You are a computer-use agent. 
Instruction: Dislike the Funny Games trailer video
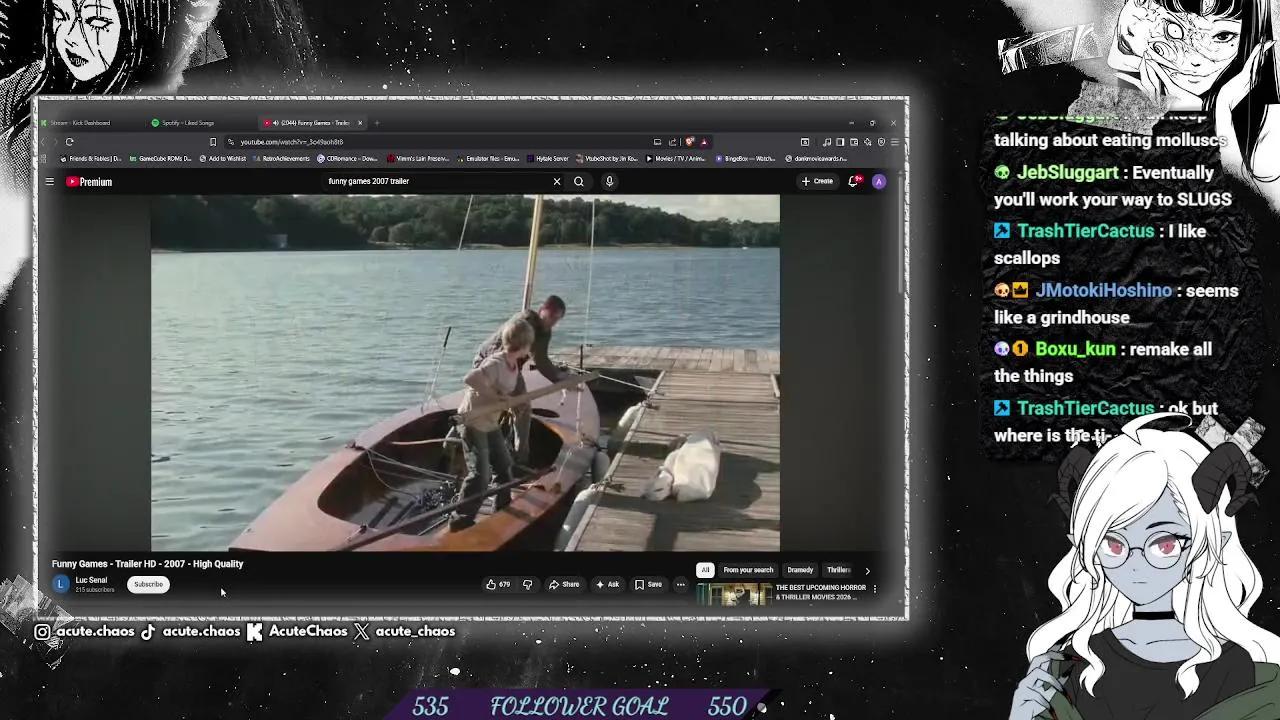click(528, 585)
